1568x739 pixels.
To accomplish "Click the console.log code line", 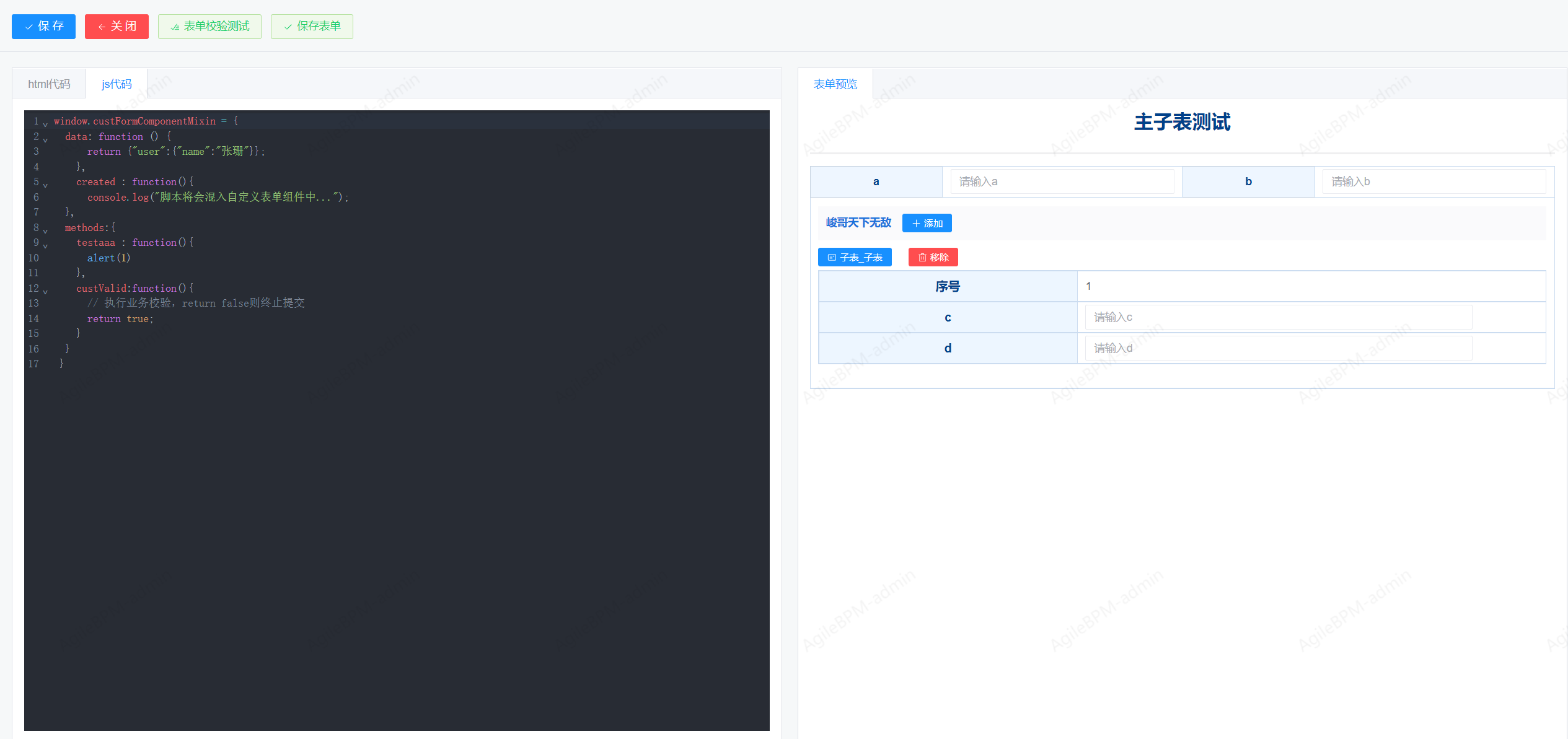I will pyautogui.click(x=218, y=197).
